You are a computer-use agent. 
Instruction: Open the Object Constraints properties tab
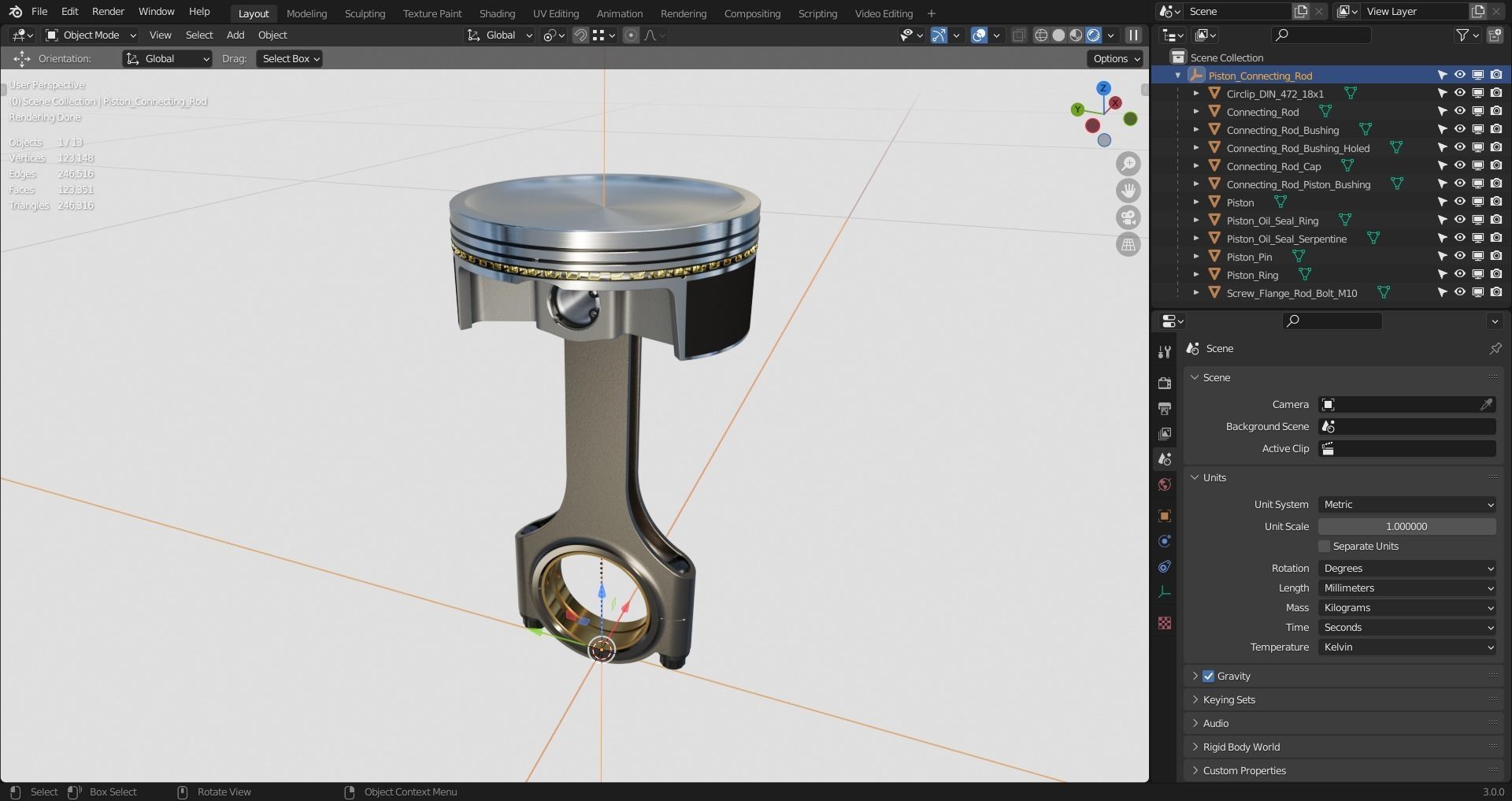click(x=1165, y=566)
